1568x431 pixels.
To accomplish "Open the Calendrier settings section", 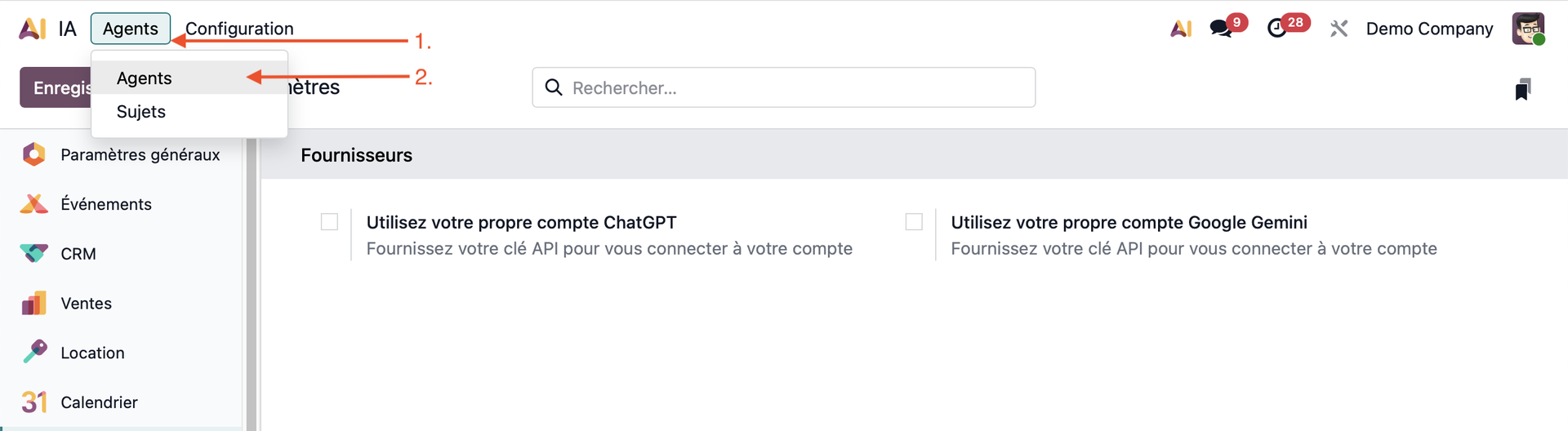I will pos(98,402).
